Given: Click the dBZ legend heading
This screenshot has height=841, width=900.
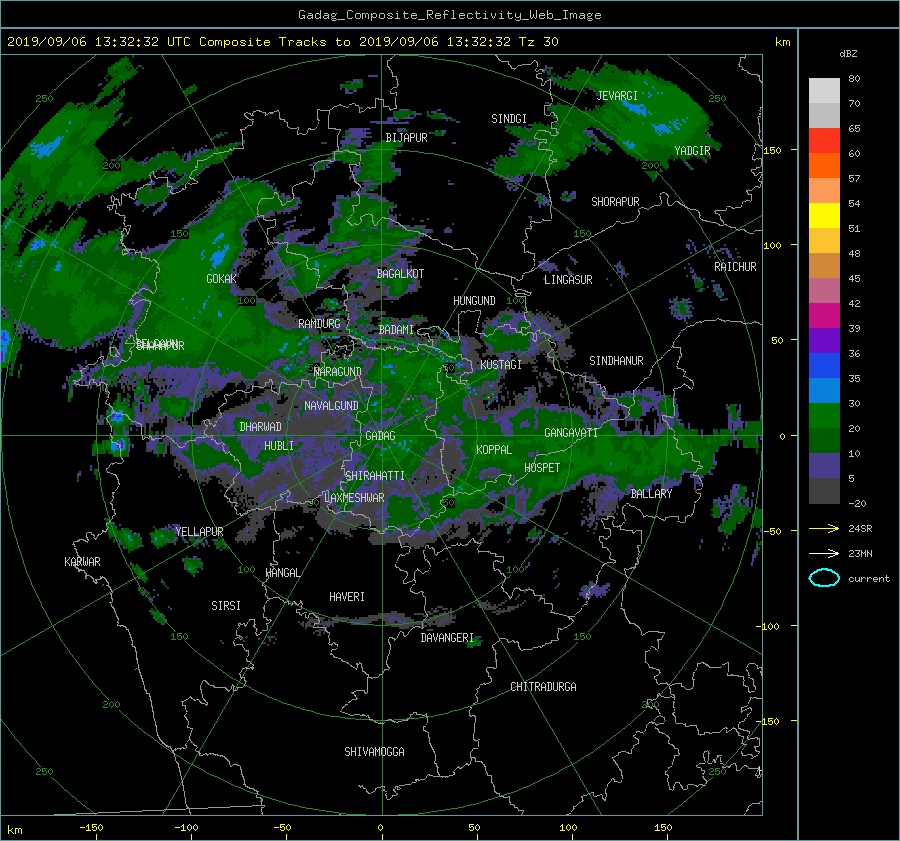Looking at the screenshot, I should (x=848, y=53).
